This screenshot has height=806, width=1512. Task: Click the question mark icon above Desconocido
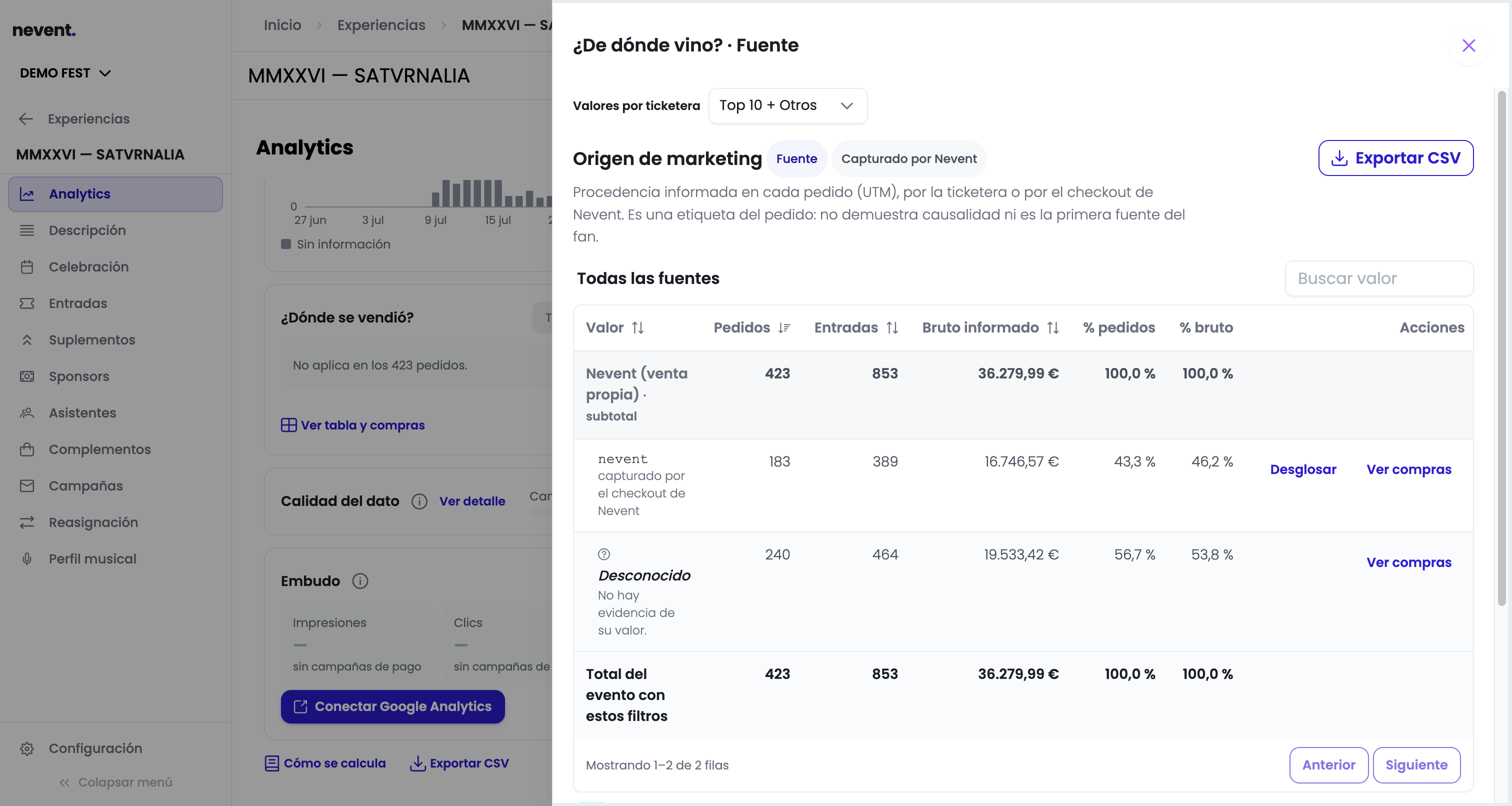click(604, 554)
